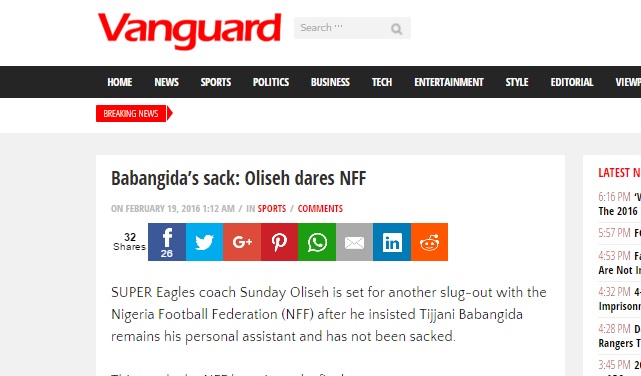This screenshot has height=376, width=641.
Task: Share article via WhatsApp
Action: pyautogui.click(x=317, y=242)
